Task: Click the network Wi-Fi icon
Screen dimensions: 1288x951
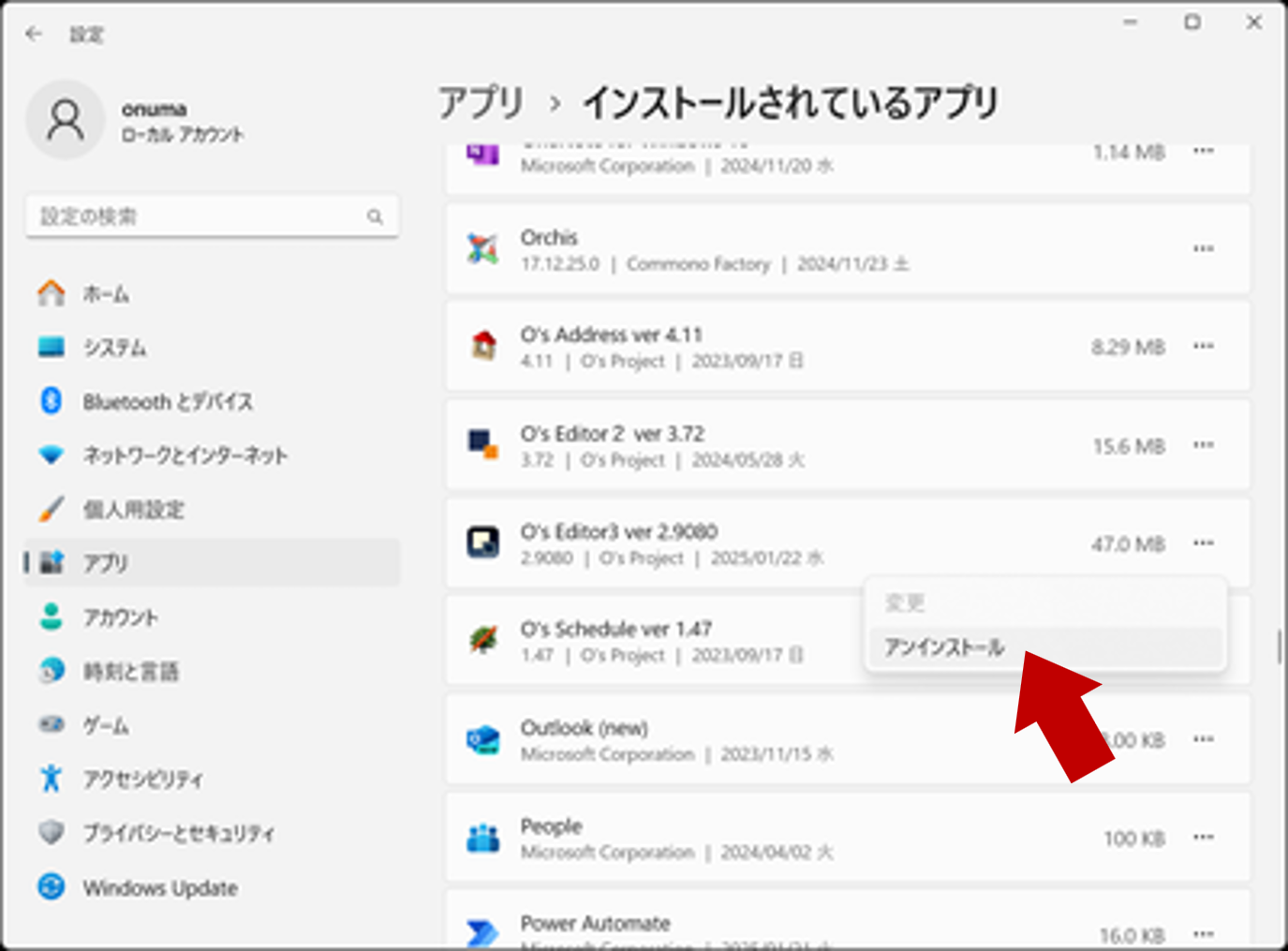Action: click(52, 455)
